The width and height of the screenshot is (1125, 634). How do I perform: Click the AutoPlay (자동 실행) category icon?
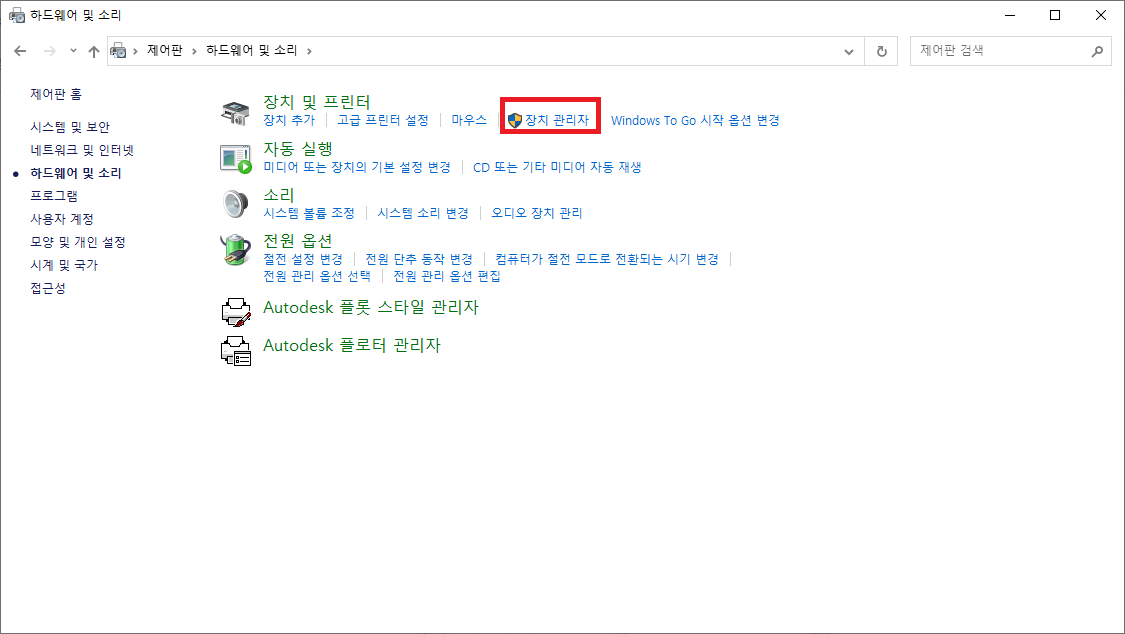[x=235, y=159]
